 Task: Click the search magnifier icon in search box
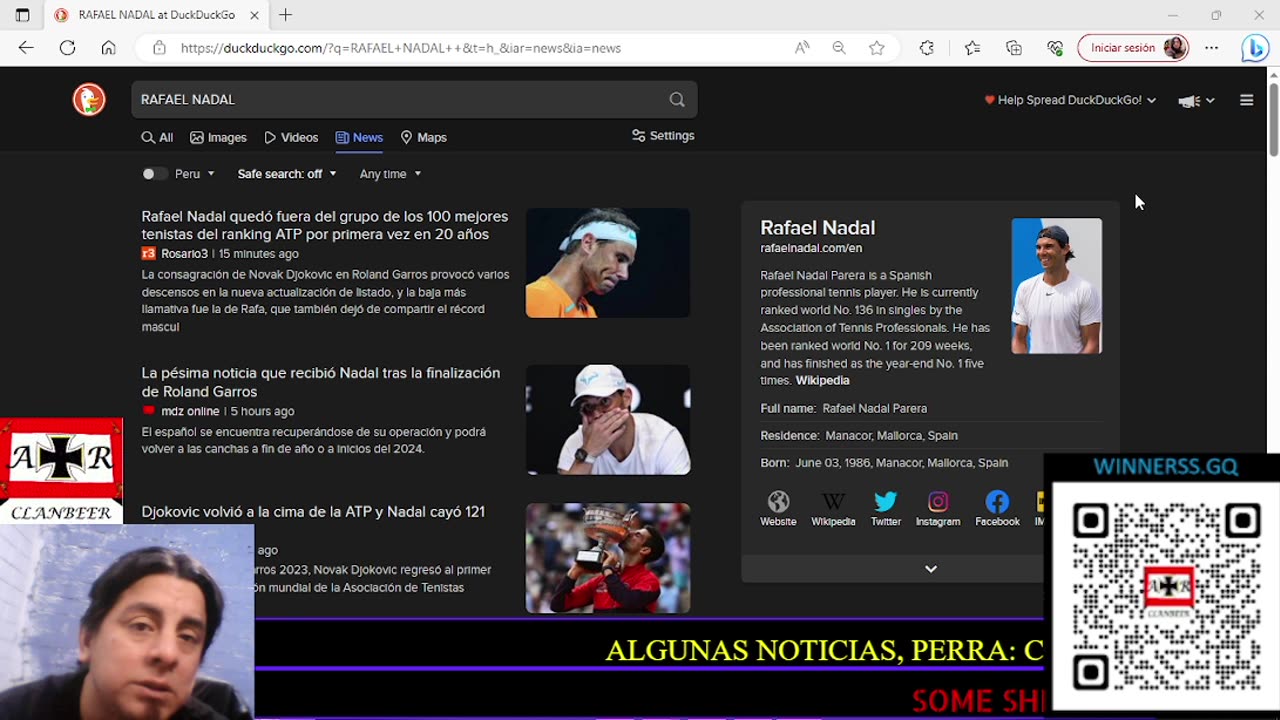(677, 99)
